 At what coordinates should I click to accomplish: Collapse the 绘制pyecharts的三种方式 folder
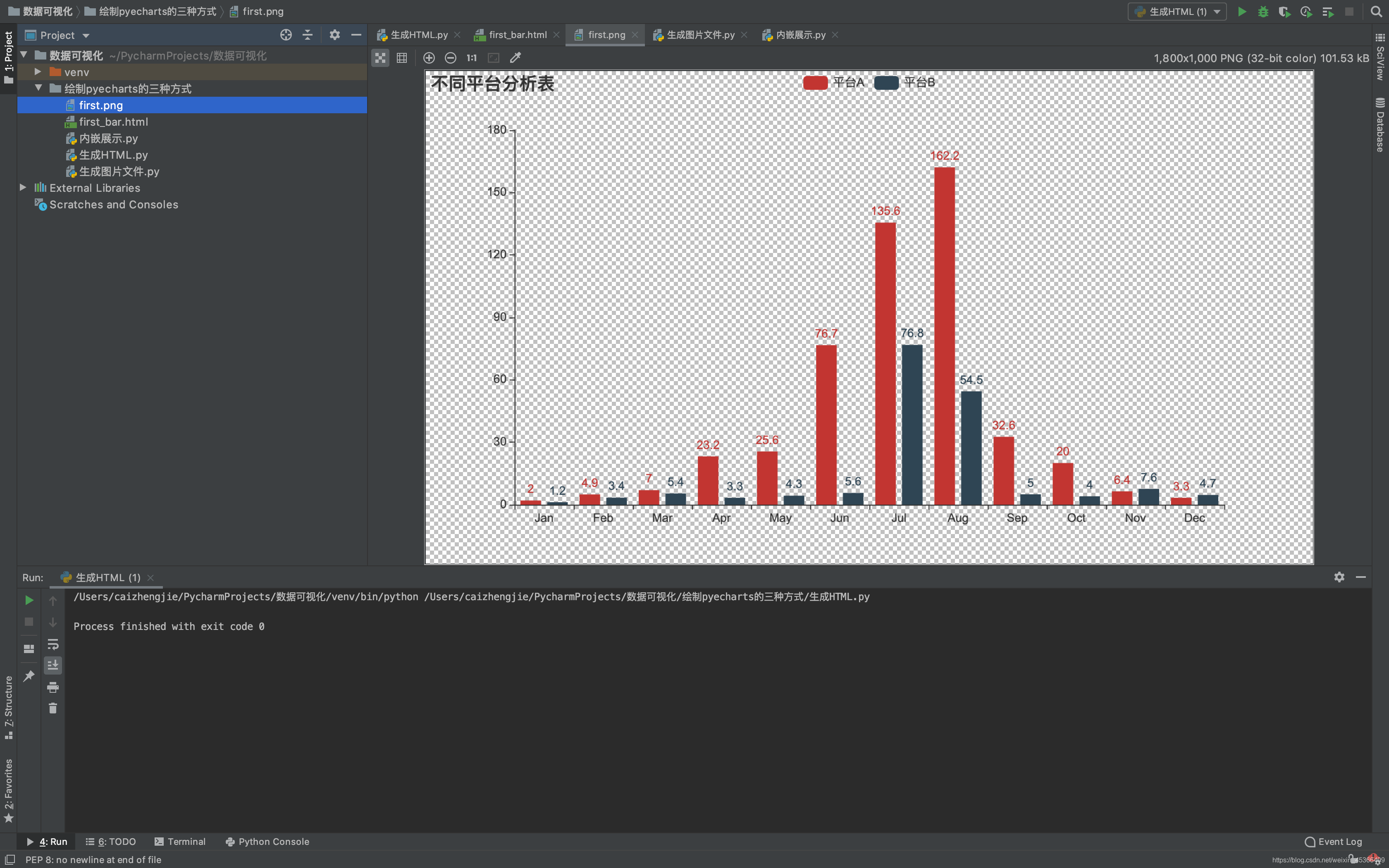point(38,88)
